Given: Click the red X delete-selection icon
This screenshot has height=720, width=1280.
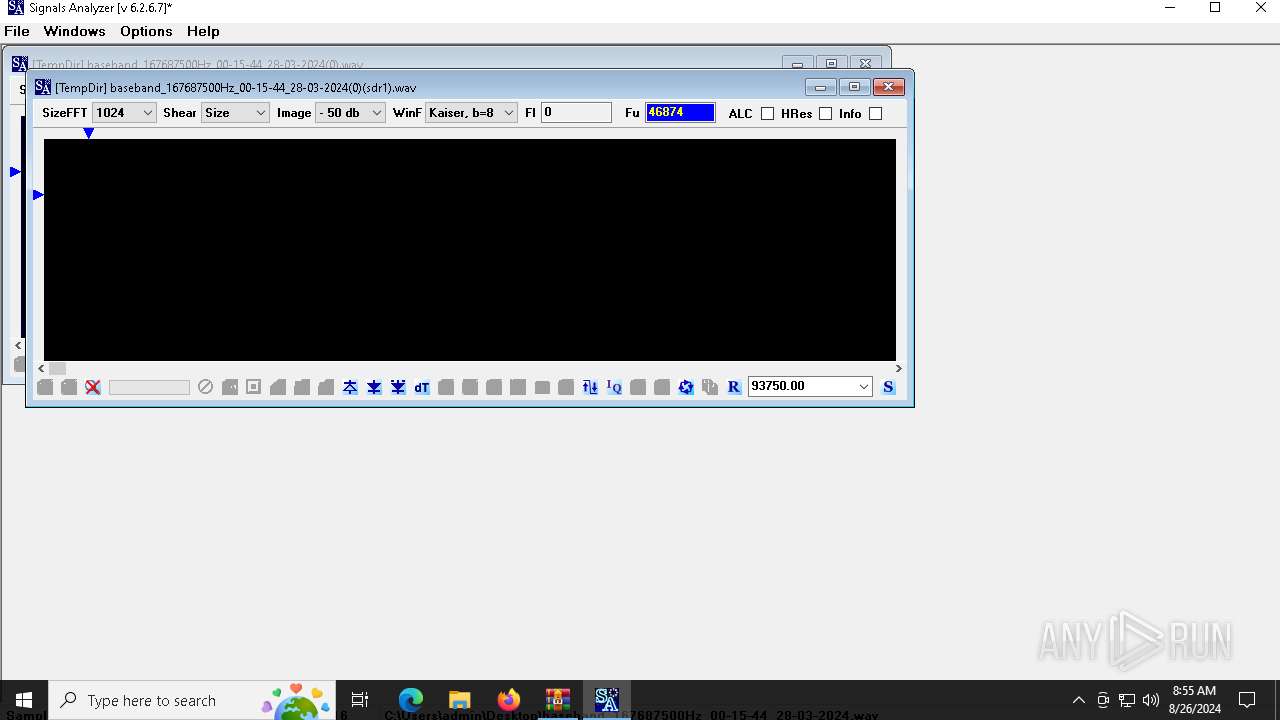Looking at the screenshot, I should point(93,387).
